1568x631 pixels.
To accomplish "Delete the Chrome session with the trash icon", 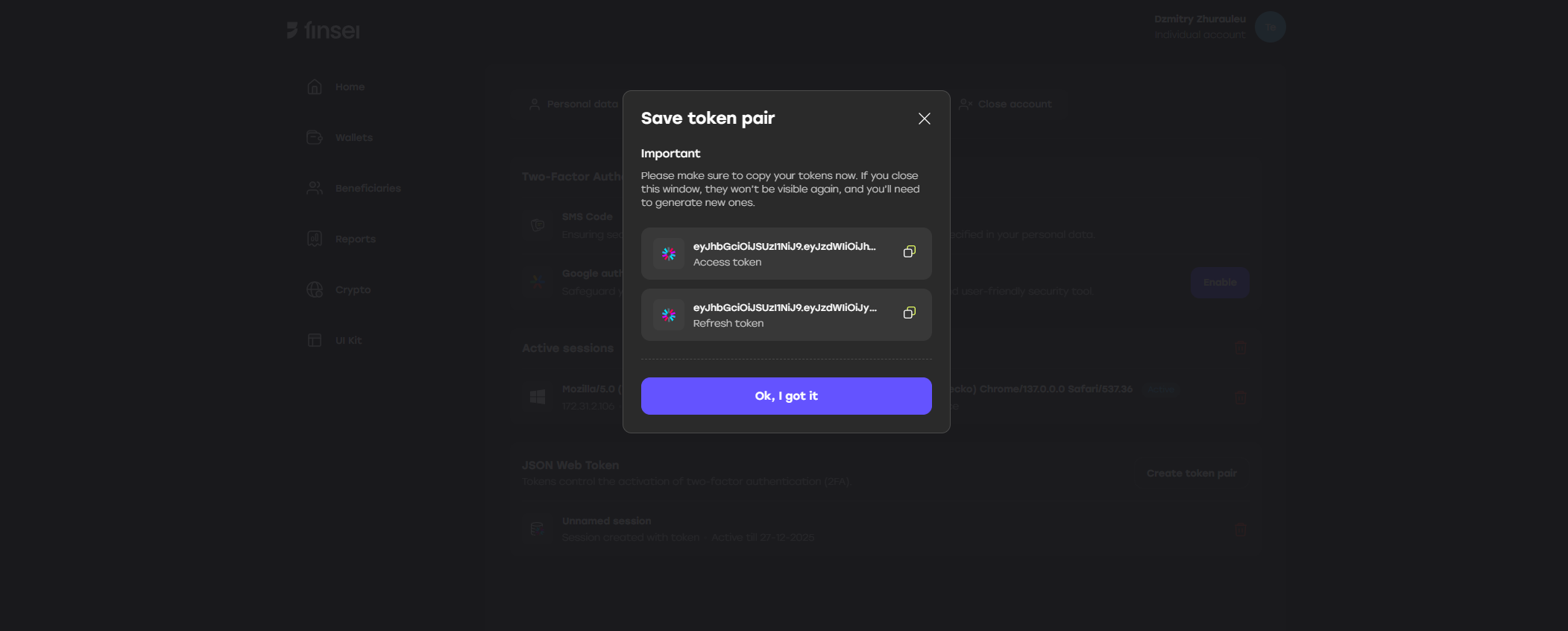I will tap(1241, 397).
